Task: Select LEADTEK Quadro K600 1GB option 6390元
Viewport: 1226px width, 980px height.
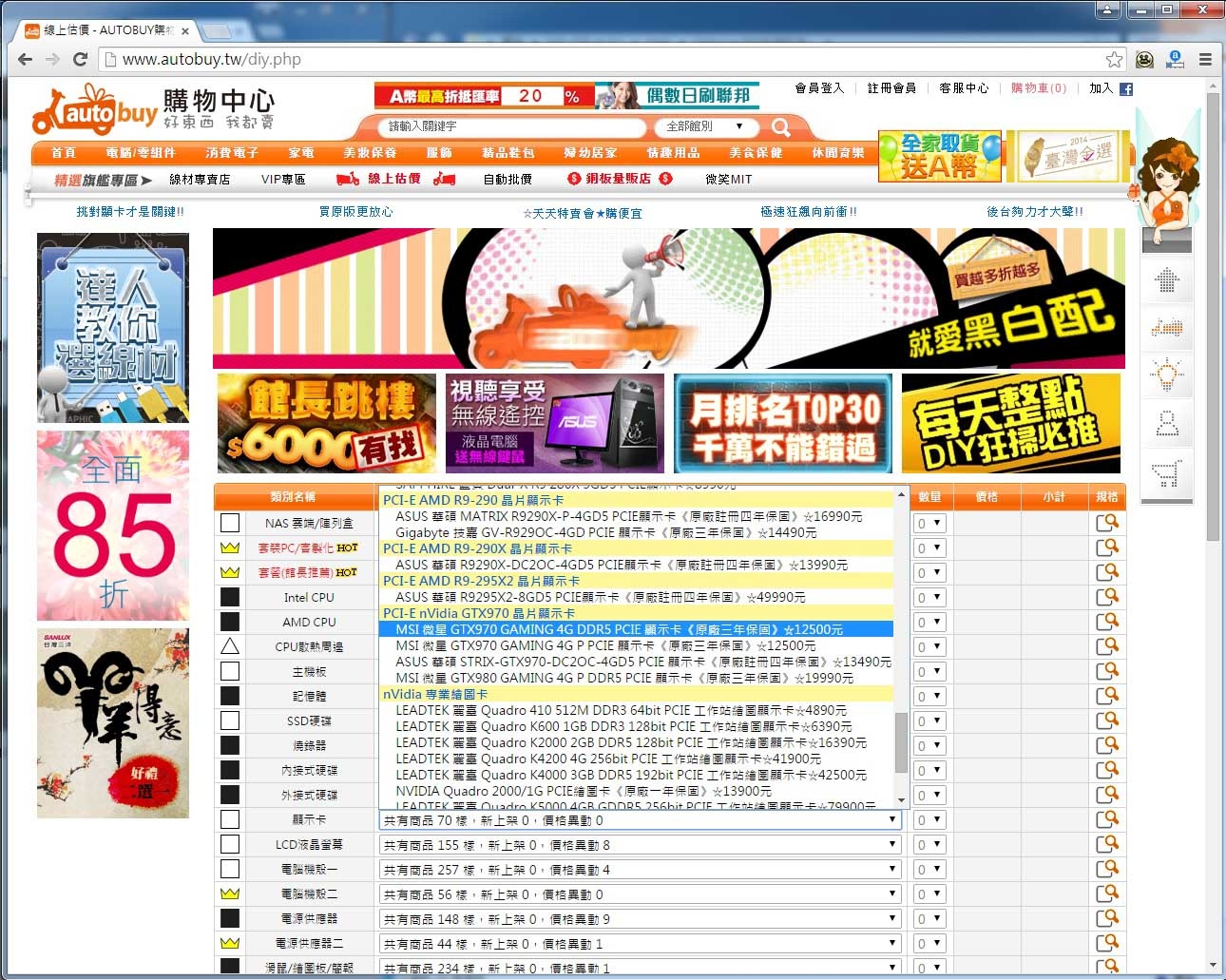Action: [636, 726]
